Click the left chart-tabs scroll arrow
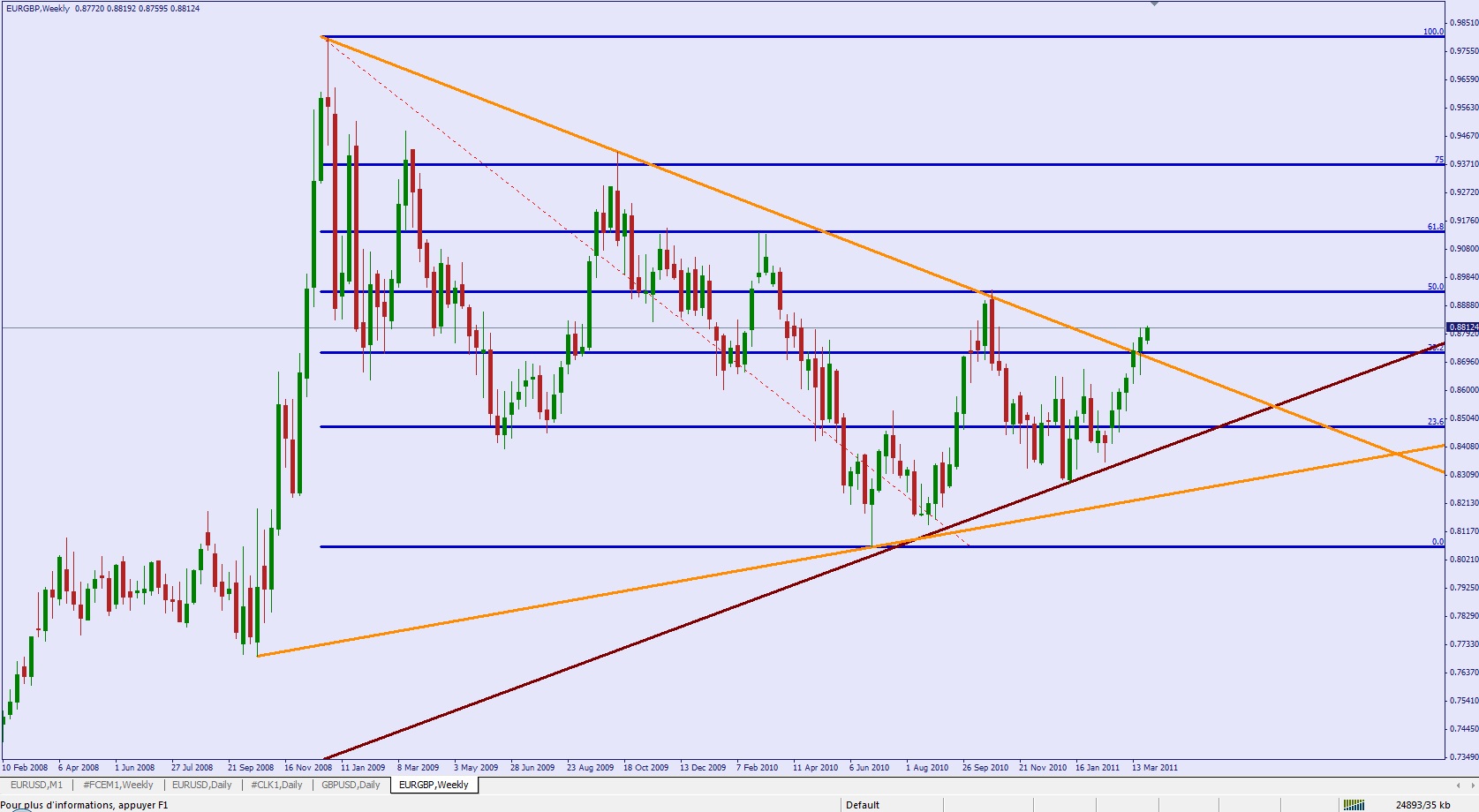The image size is (1479, 812). (x=1458, y=785)
